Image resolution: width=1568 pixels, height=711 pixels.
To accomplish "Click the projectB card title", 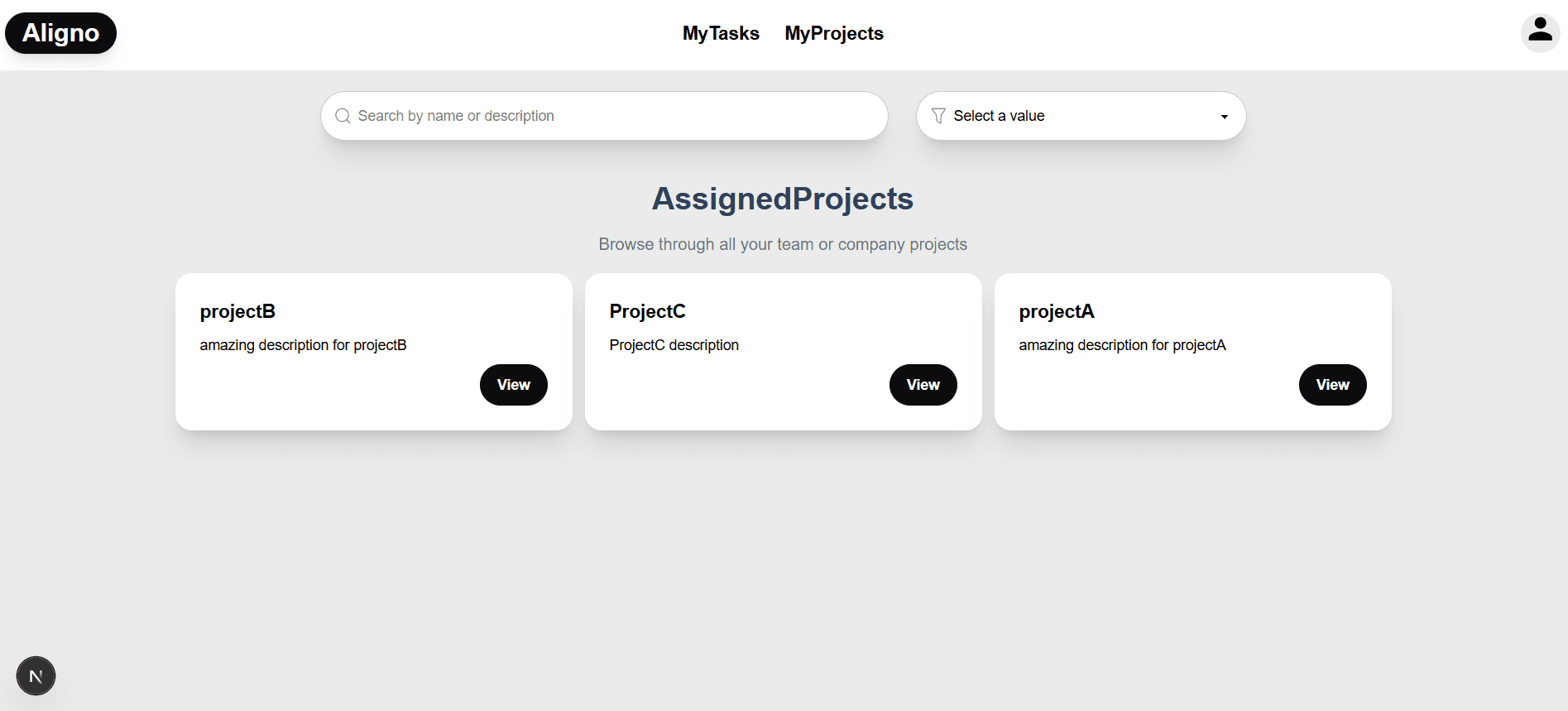I will (x=237, y=311).
